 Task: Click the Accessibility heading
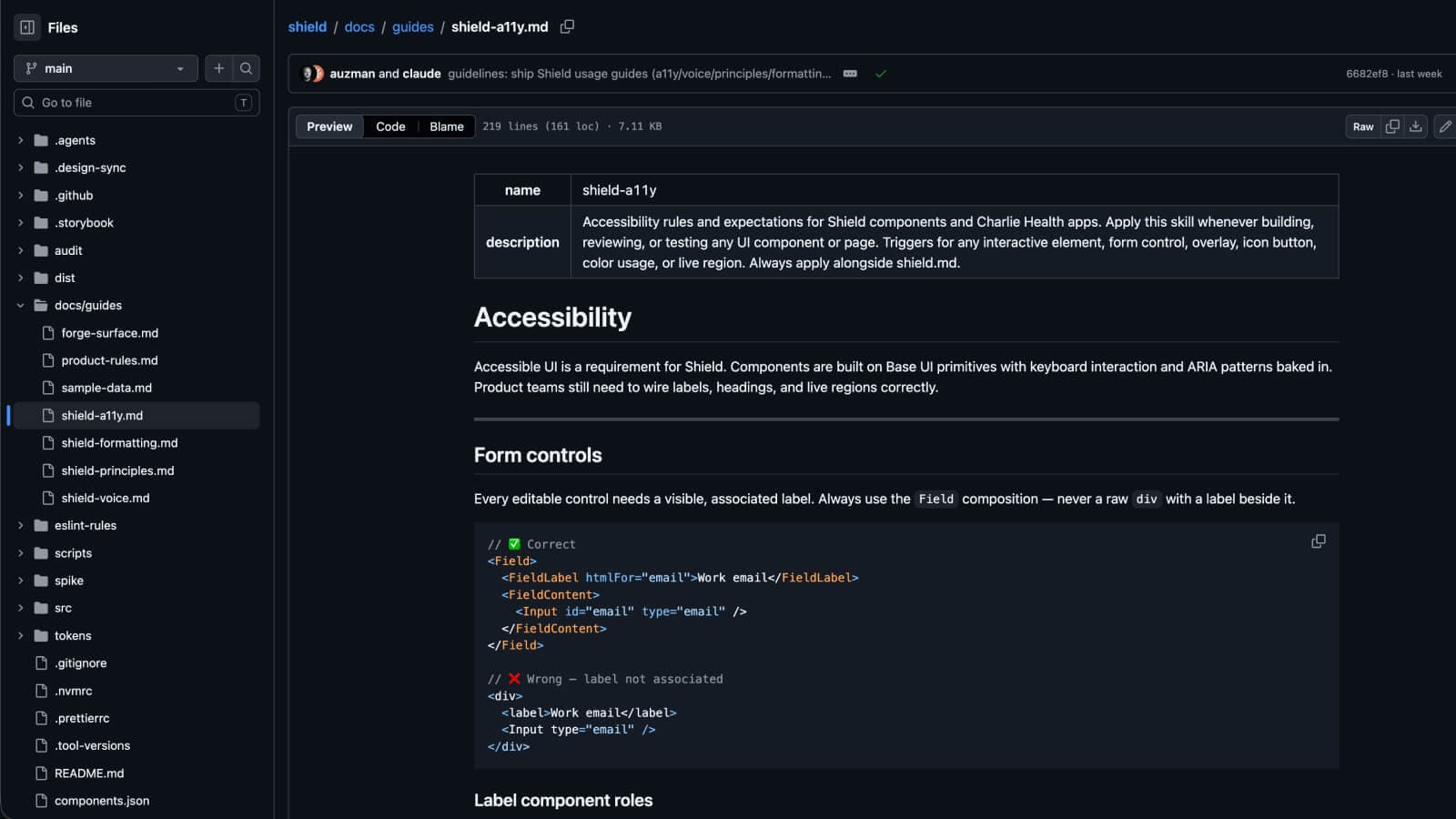point(552,317)
